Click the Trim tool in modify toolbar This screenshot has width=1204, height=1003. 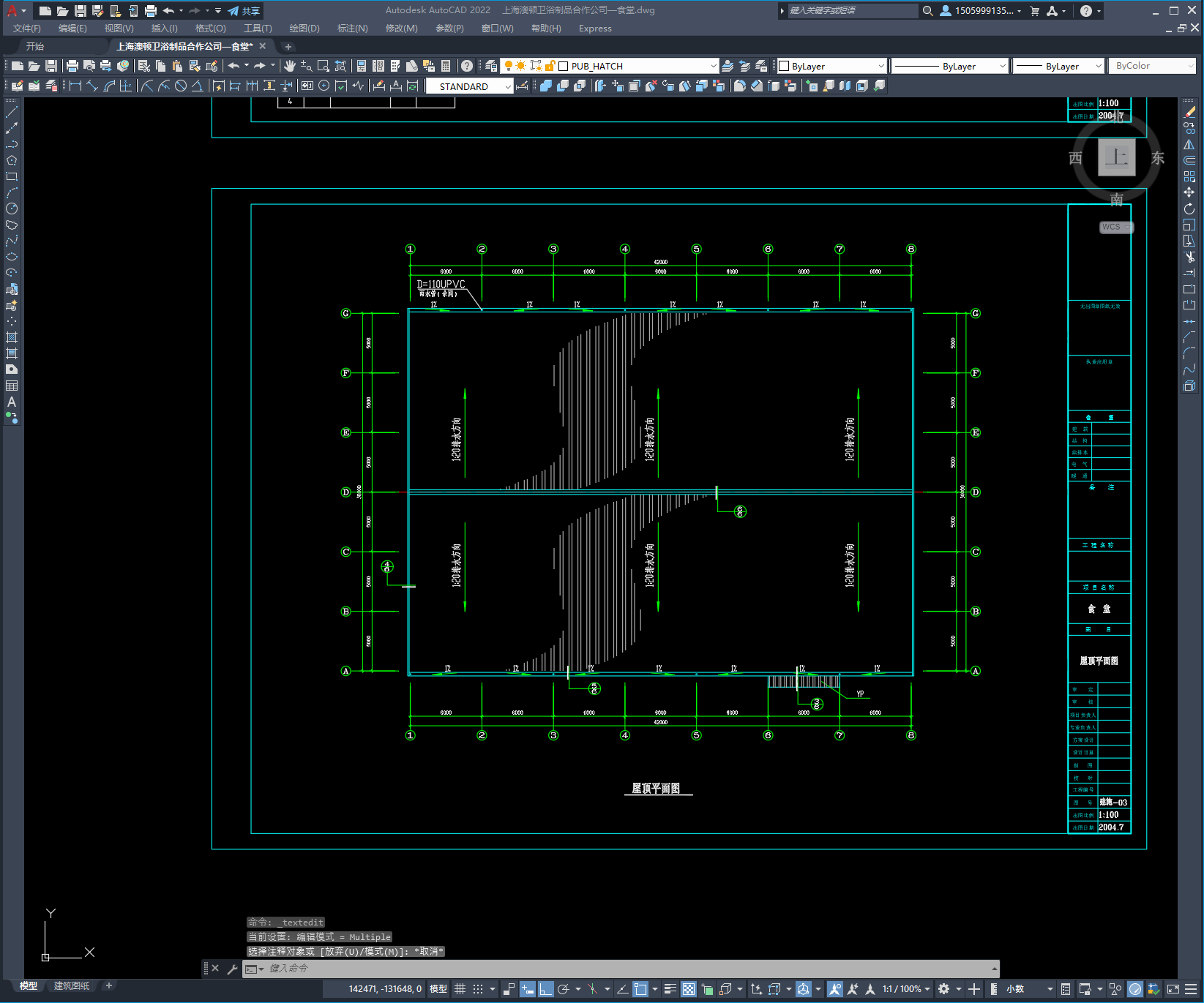click(x=1189, y=257)
